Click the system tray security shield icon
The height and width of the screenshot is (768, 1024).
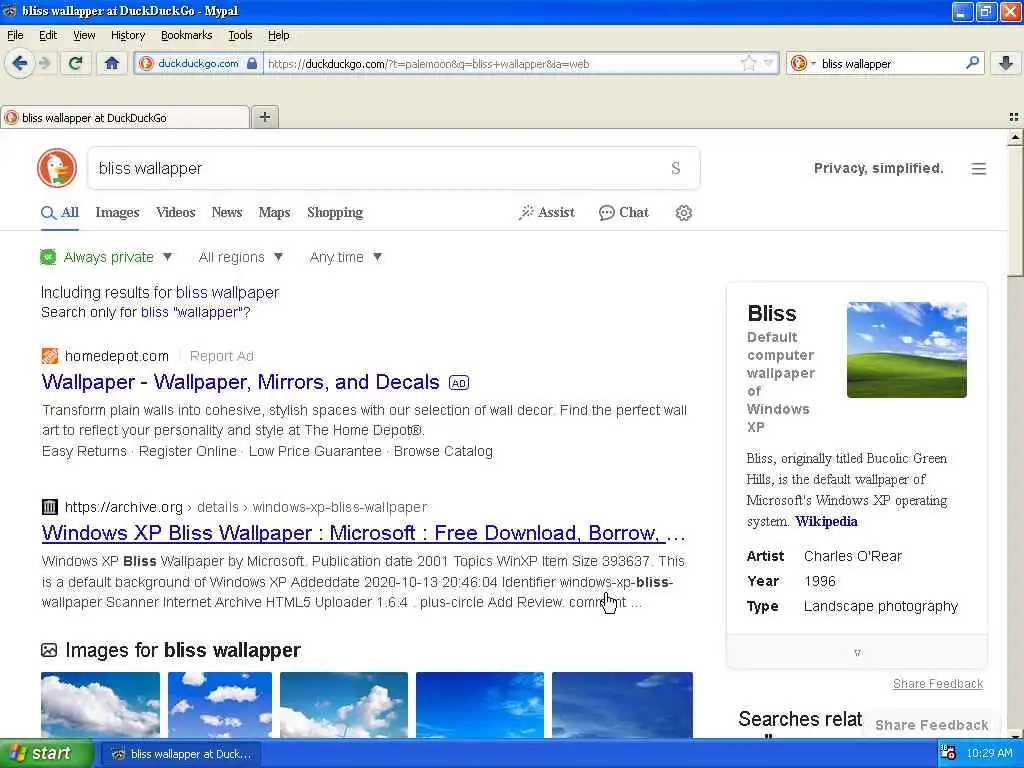tap(948, 754)
